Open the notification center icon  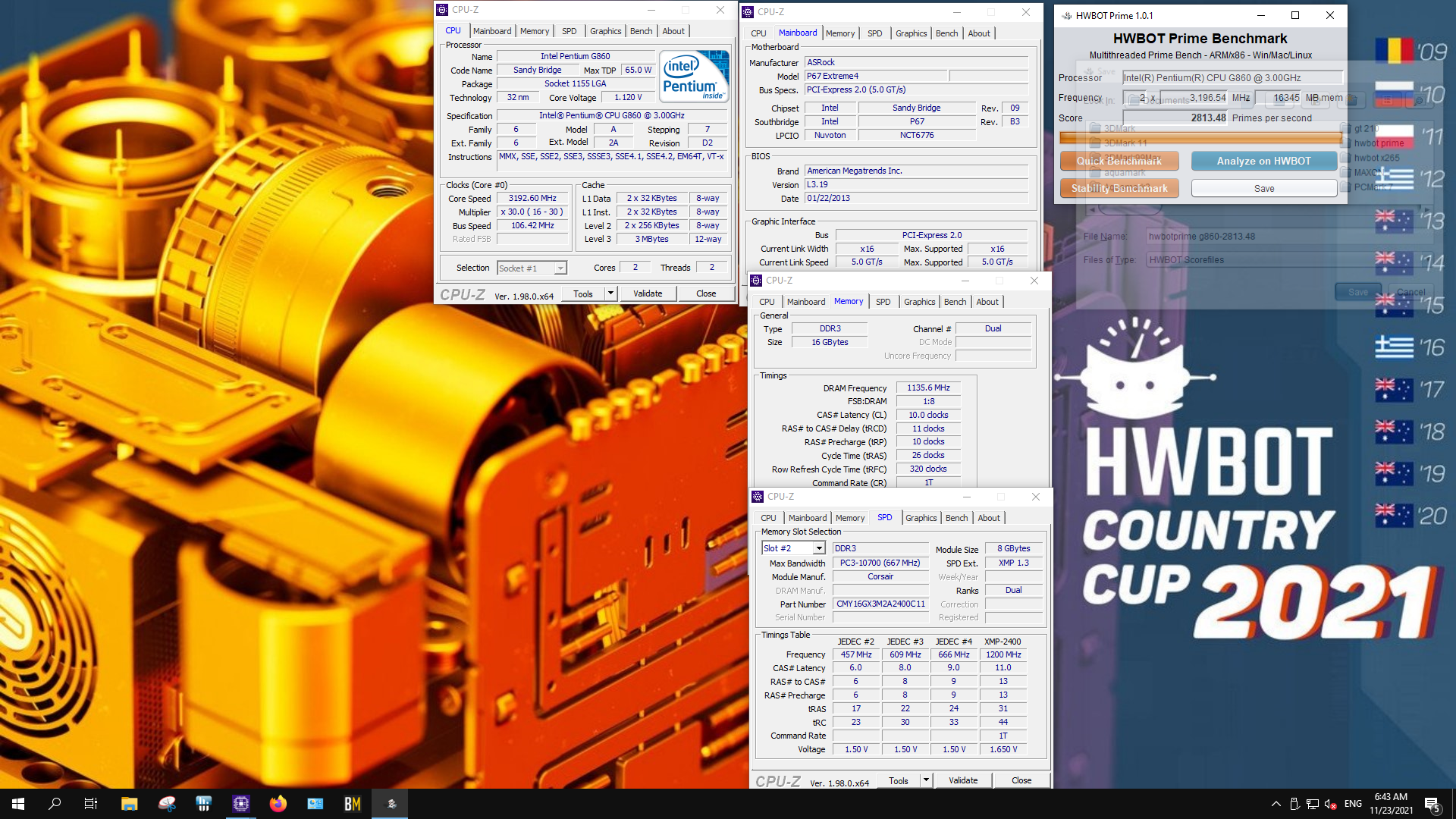[1432, 804]
